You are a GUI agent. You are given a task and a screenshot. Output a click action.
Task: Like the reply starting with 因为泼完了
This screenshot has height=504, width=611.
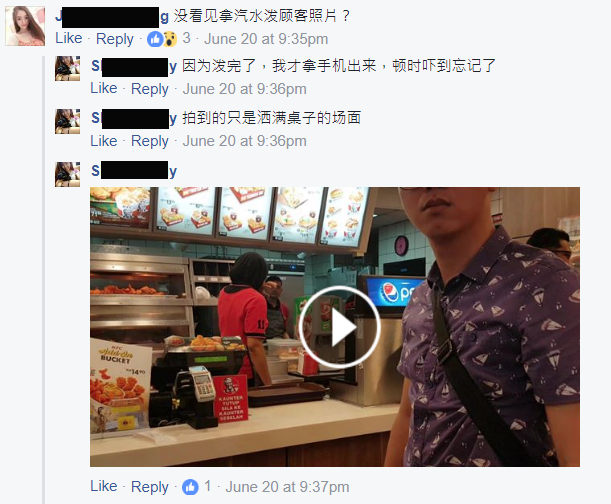[104, 88]
